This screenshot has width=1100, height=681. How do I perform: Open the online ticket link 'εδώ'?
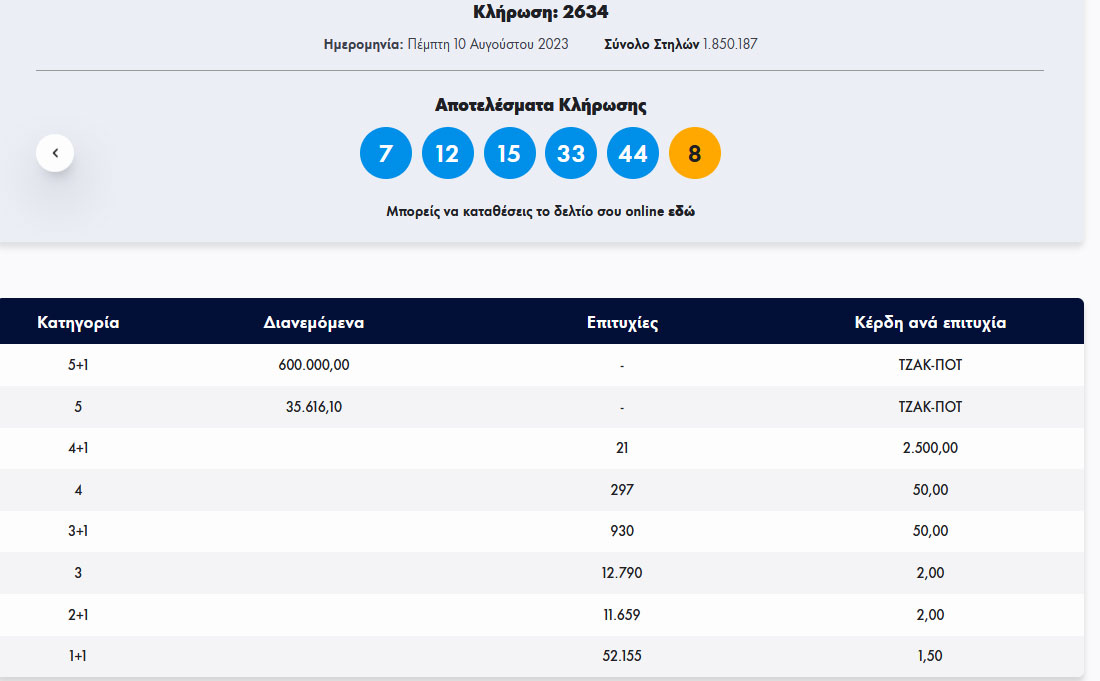pyautogui.click(x=682, y=212)
